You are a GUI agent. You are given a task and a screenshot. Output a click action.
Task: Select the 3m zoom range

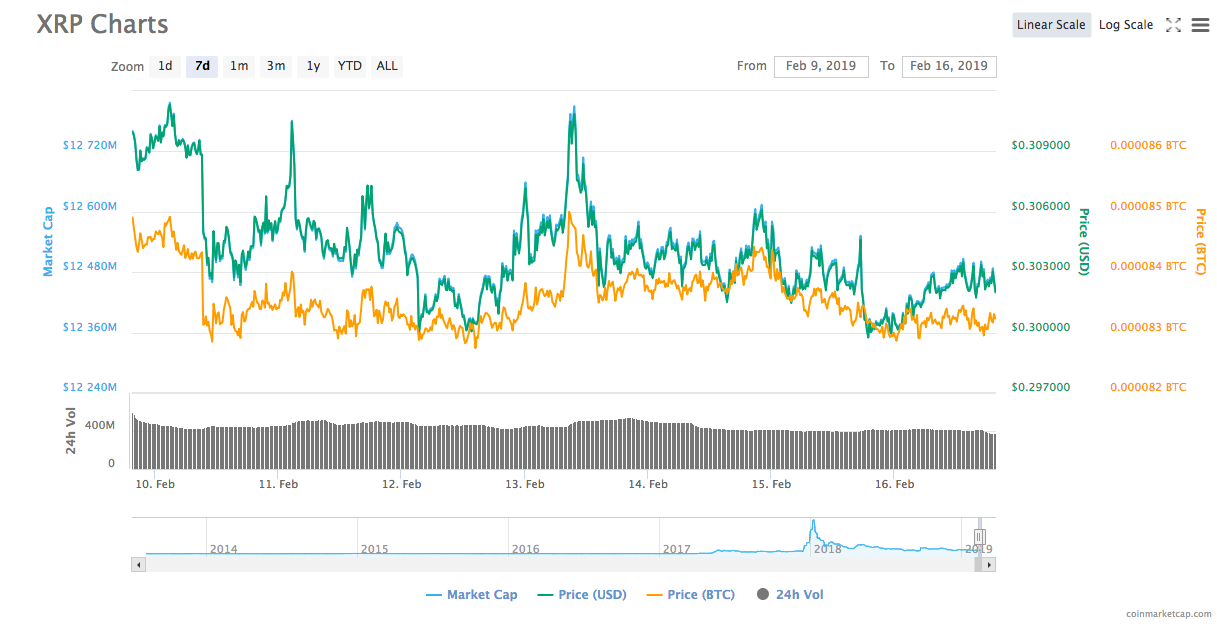pyautogui.click(x=276, y=66)
